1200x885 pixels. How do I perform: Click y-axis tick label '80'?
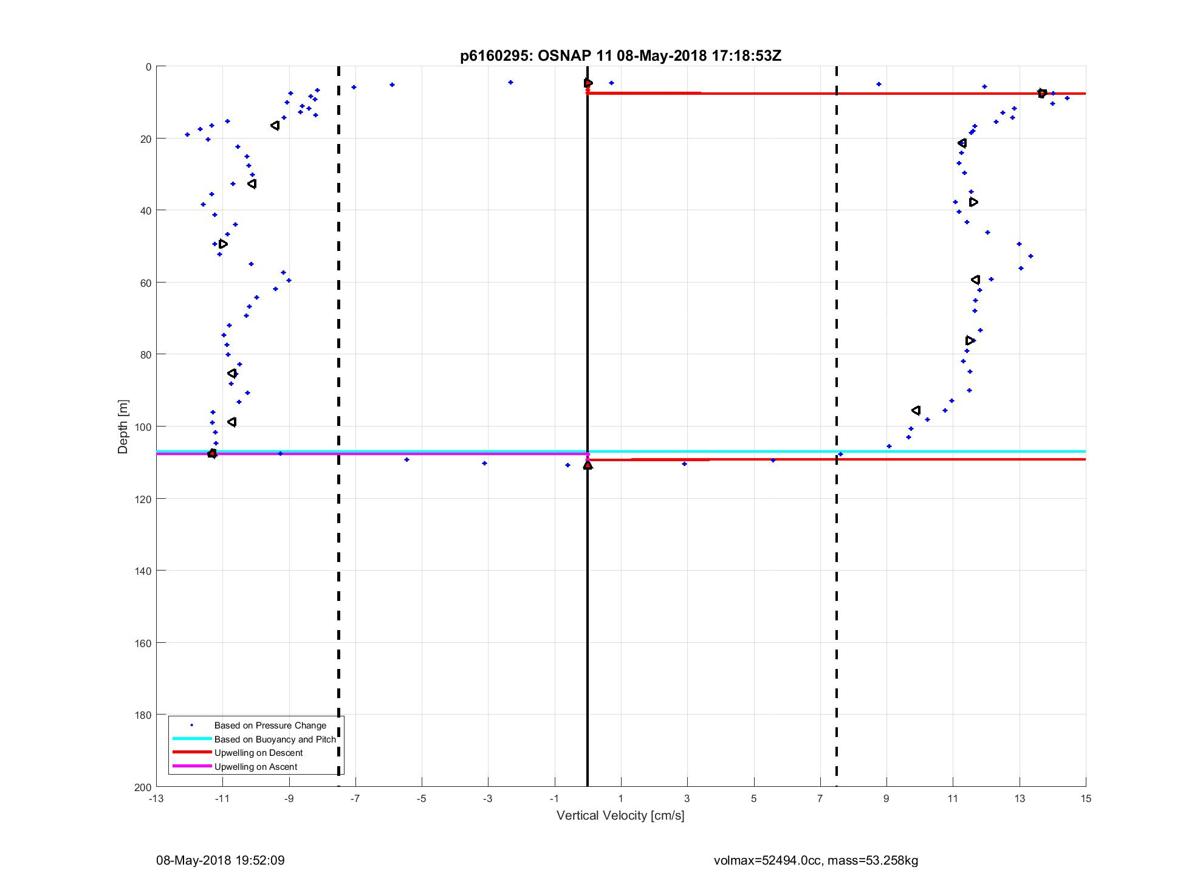click(x=145, y=355)
